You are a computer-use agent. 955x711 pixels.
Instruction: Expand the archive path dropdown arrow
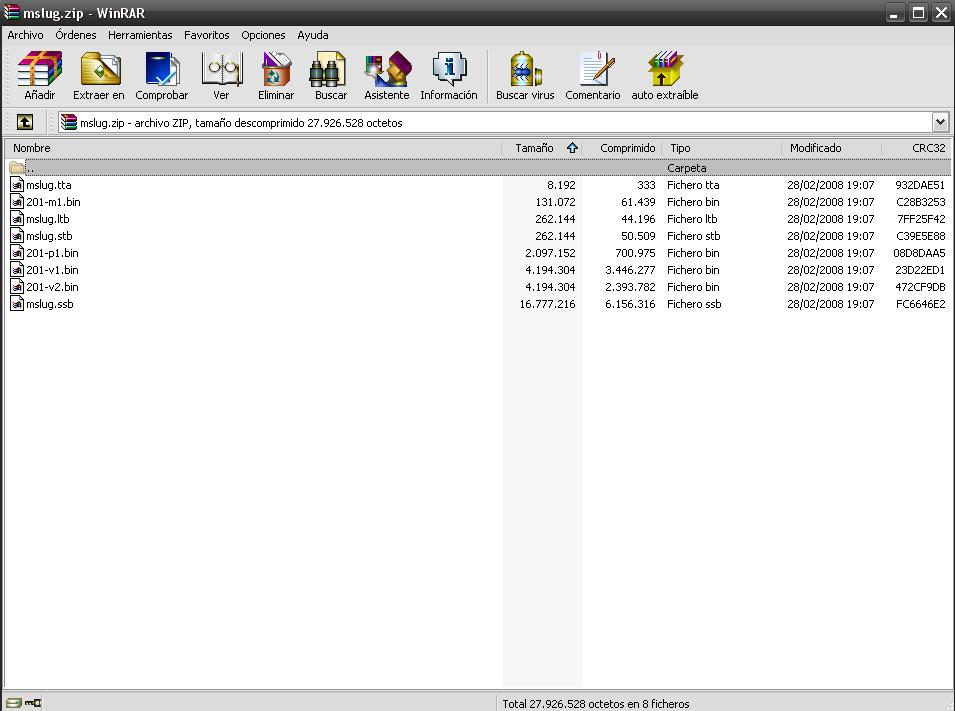click(x=940, y=122)
